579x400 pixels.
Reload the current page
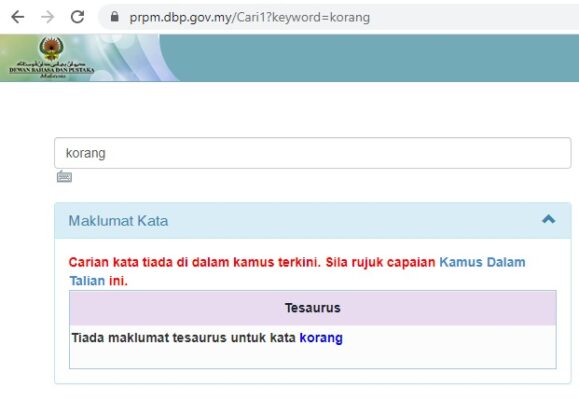[x=77, y=17]
